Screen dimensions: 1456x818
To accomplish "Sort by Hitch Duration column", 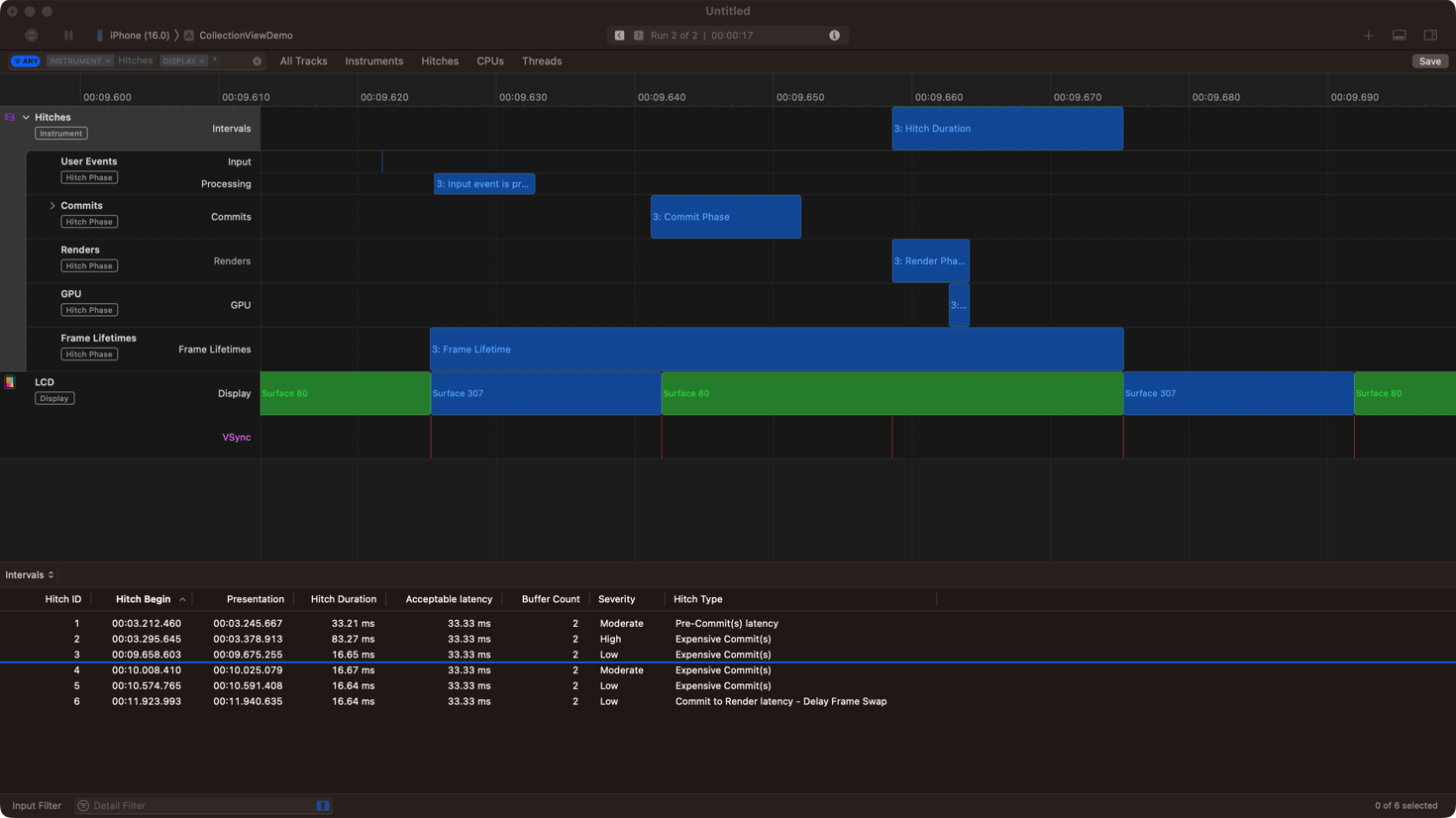I will click(x=344, y=599).
